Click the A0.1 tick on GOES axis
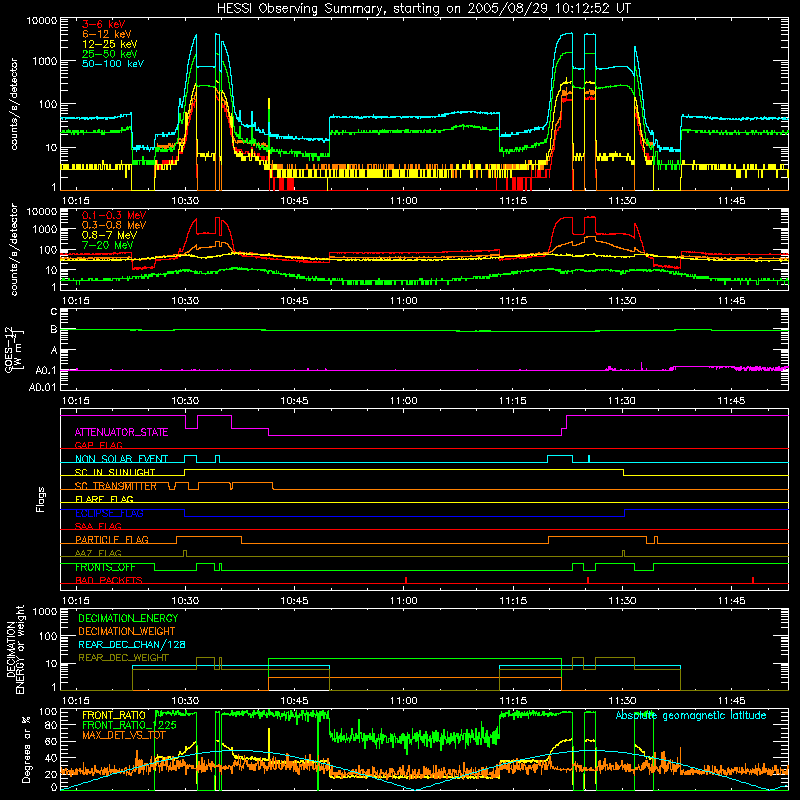Screen dimensions: 800x800 tap(45, 371)
